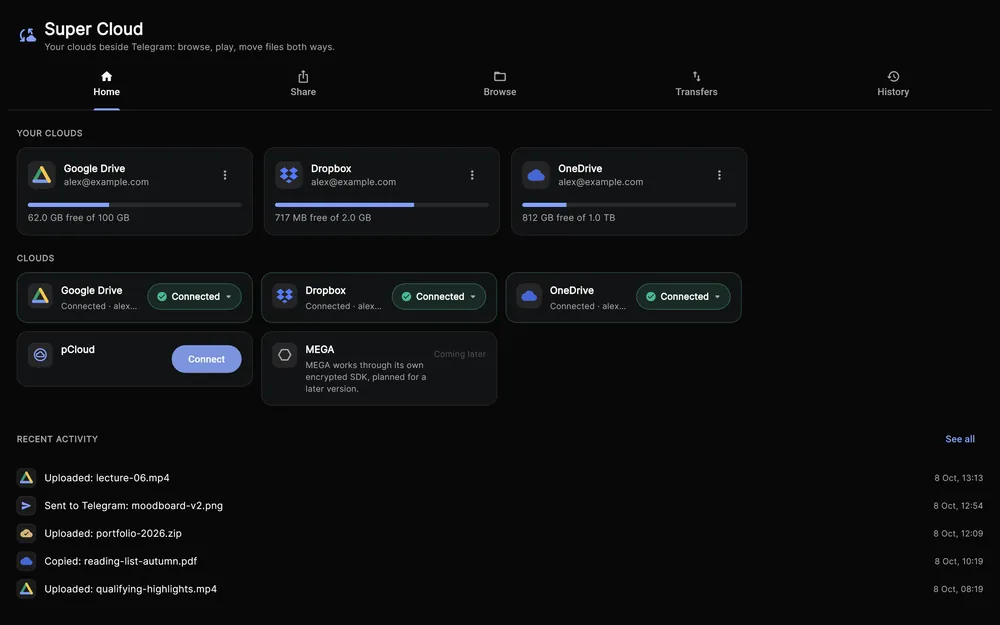Click the Super Cloud title text
Viewport: 1000px width, 625px height.
(94, 29)
